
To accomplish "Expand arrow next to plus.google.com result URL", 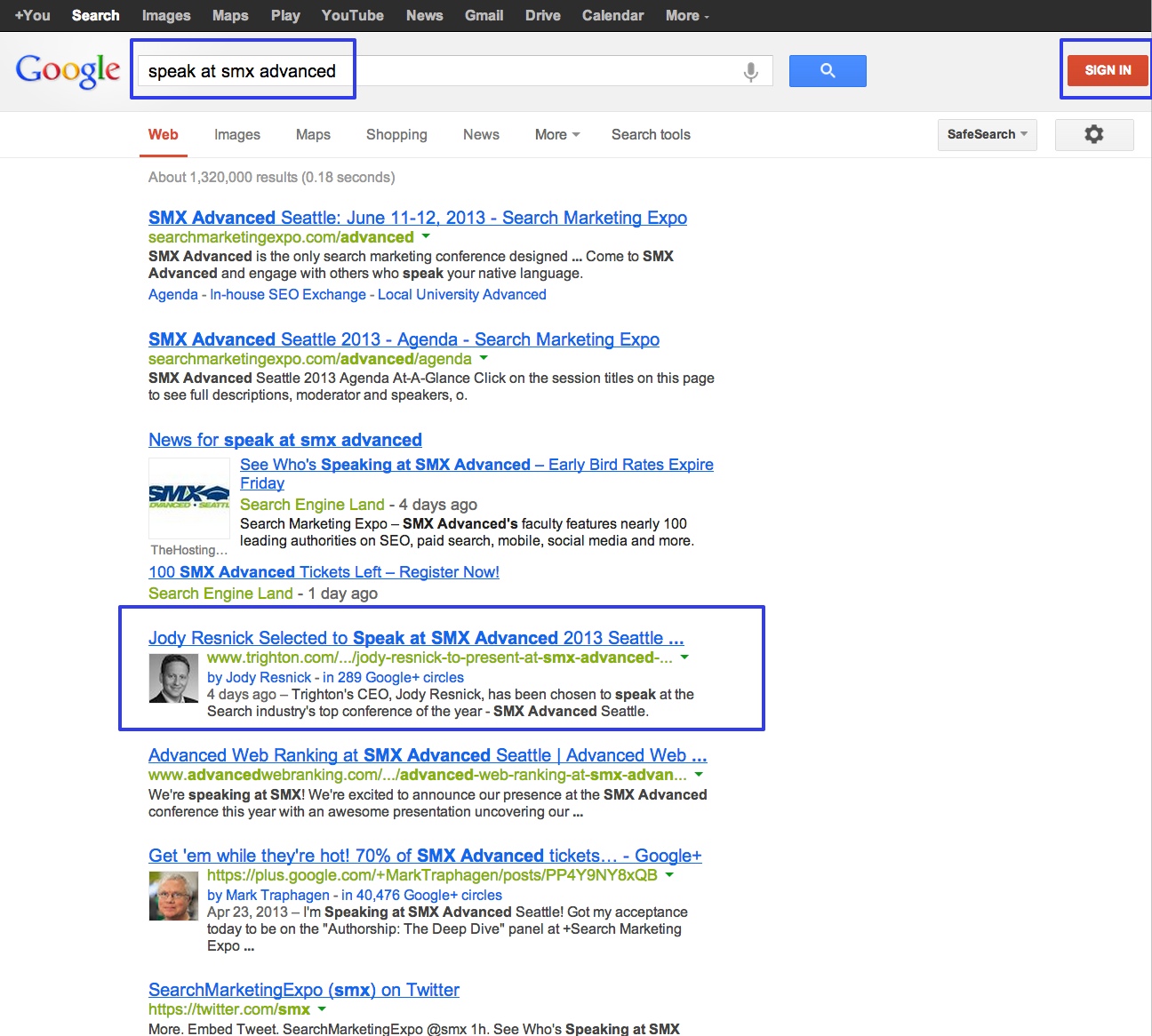I will point(669,874).
